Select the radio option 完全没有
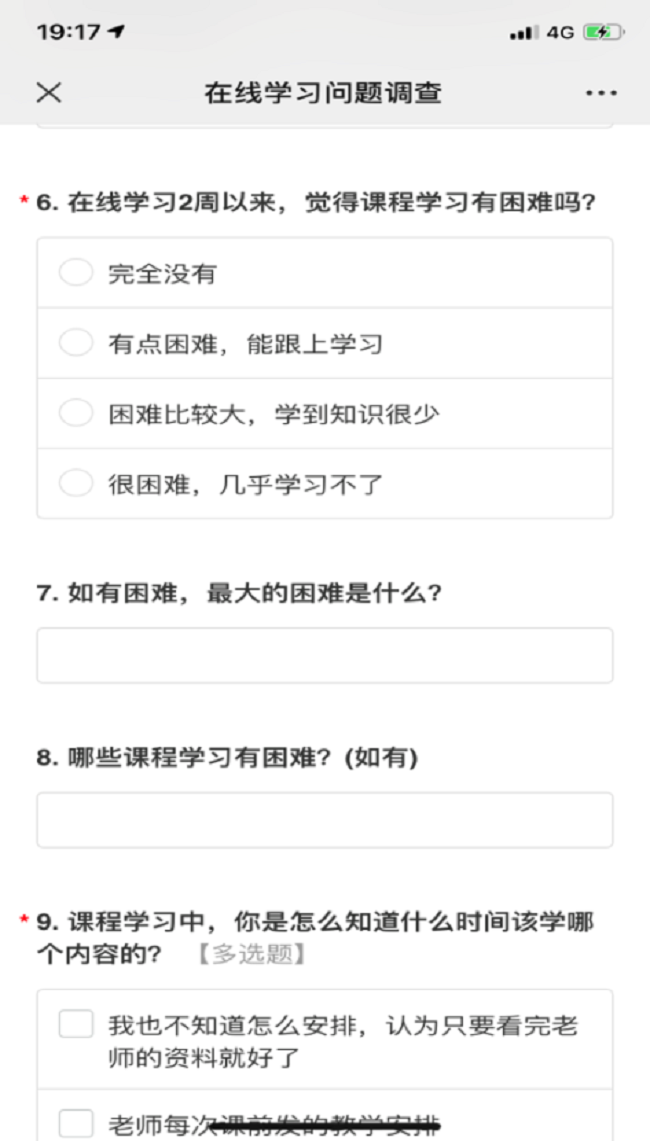Image resolution: width=650 pixels, height=1141 pixels. 76,273
